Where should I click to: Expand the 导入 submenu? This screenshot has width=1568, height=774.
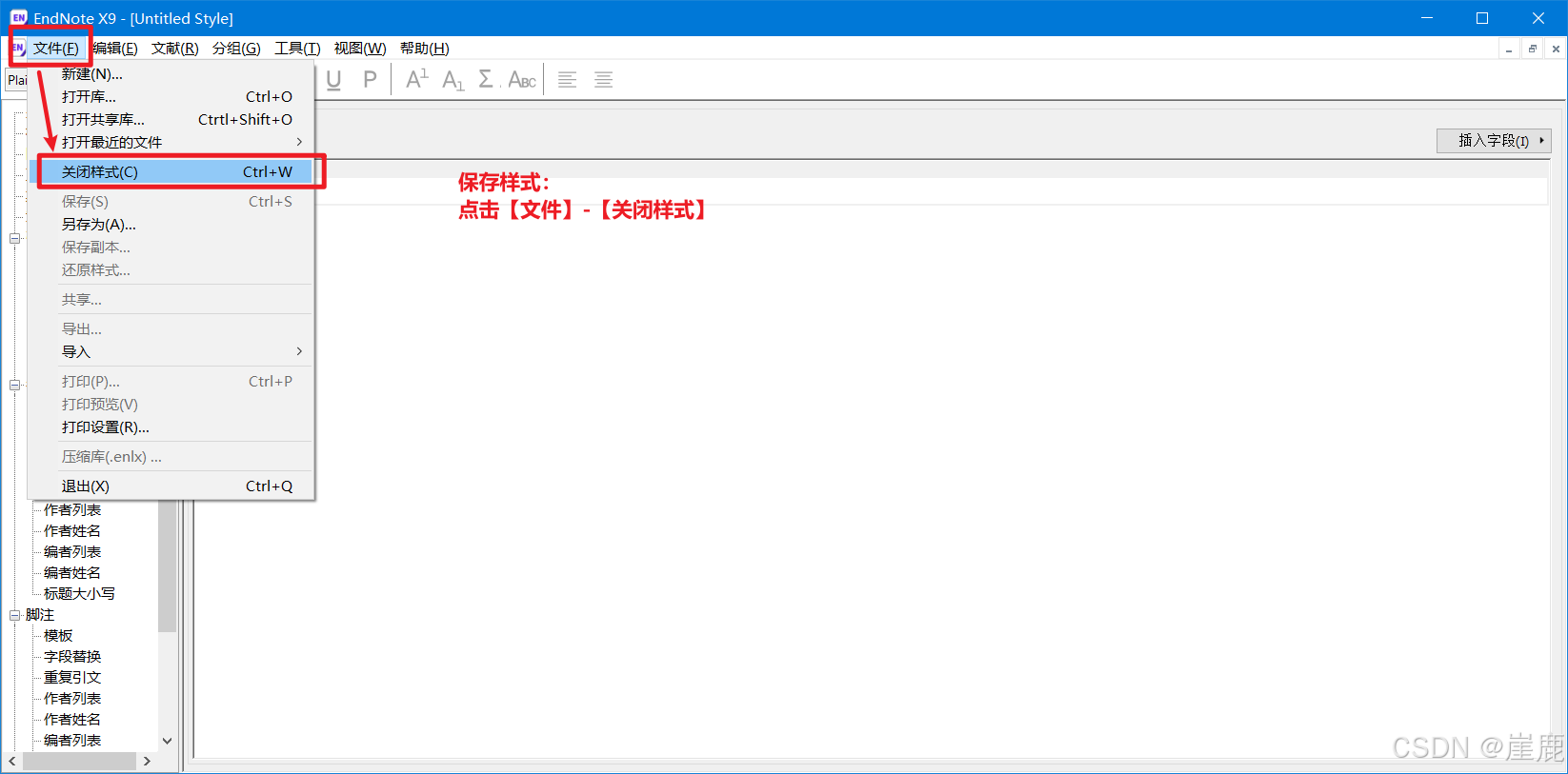pos(171,352)
